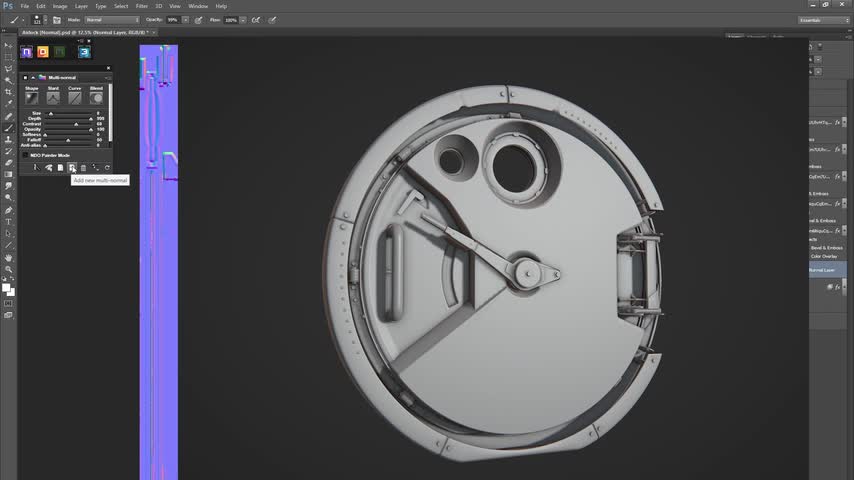Select the Healing Brush tool
854x480 pixels.
pos(8,116)
